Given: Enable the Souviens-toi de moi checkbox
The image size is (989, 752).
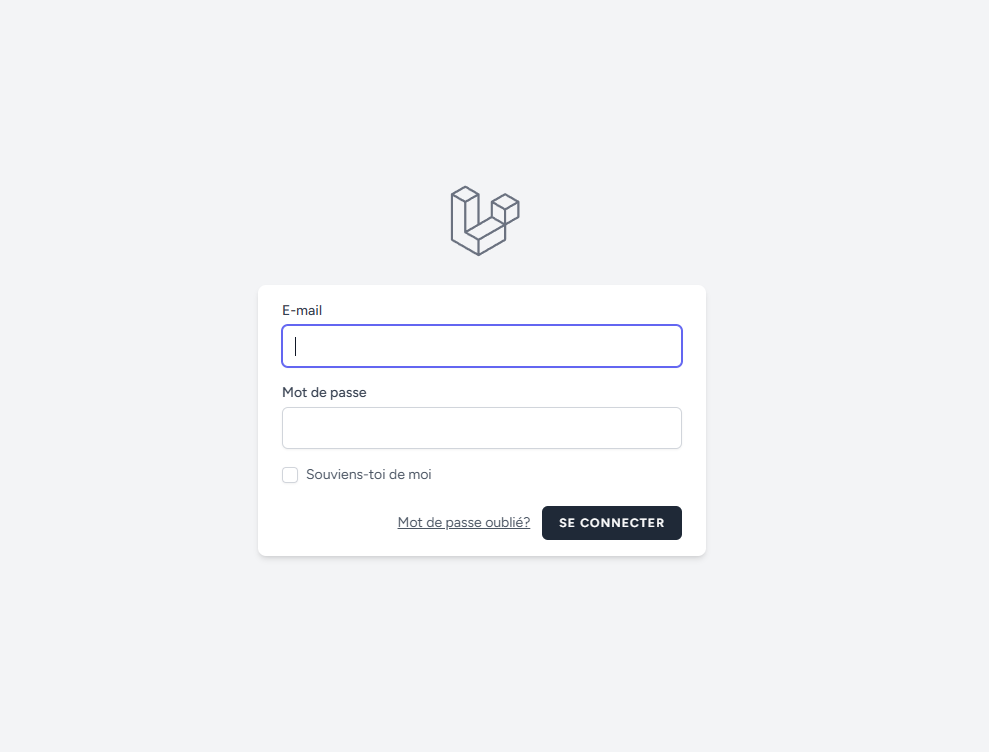Looking at the screenshot, I should pos(290,475).
